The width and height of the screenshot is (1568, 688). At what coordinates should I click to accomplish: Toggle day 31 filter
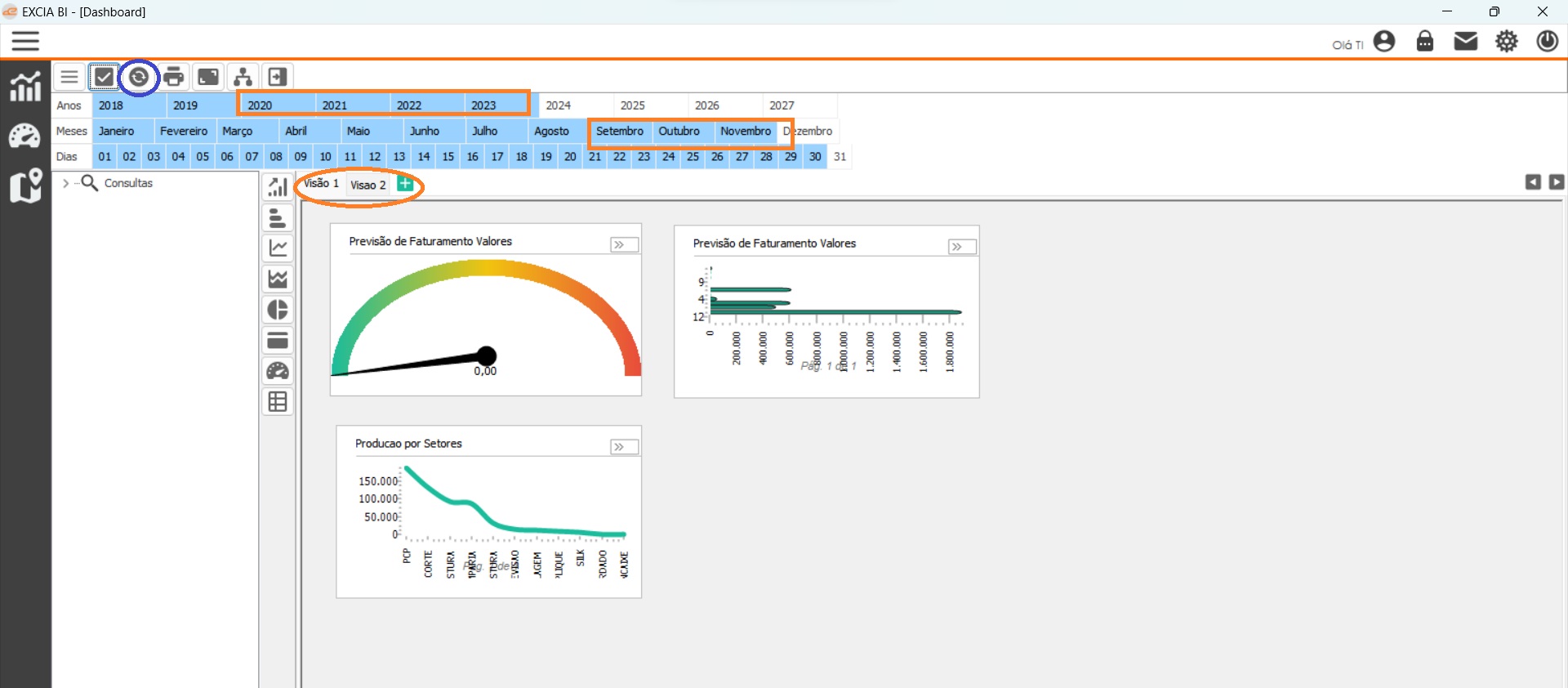coord(840,157)
